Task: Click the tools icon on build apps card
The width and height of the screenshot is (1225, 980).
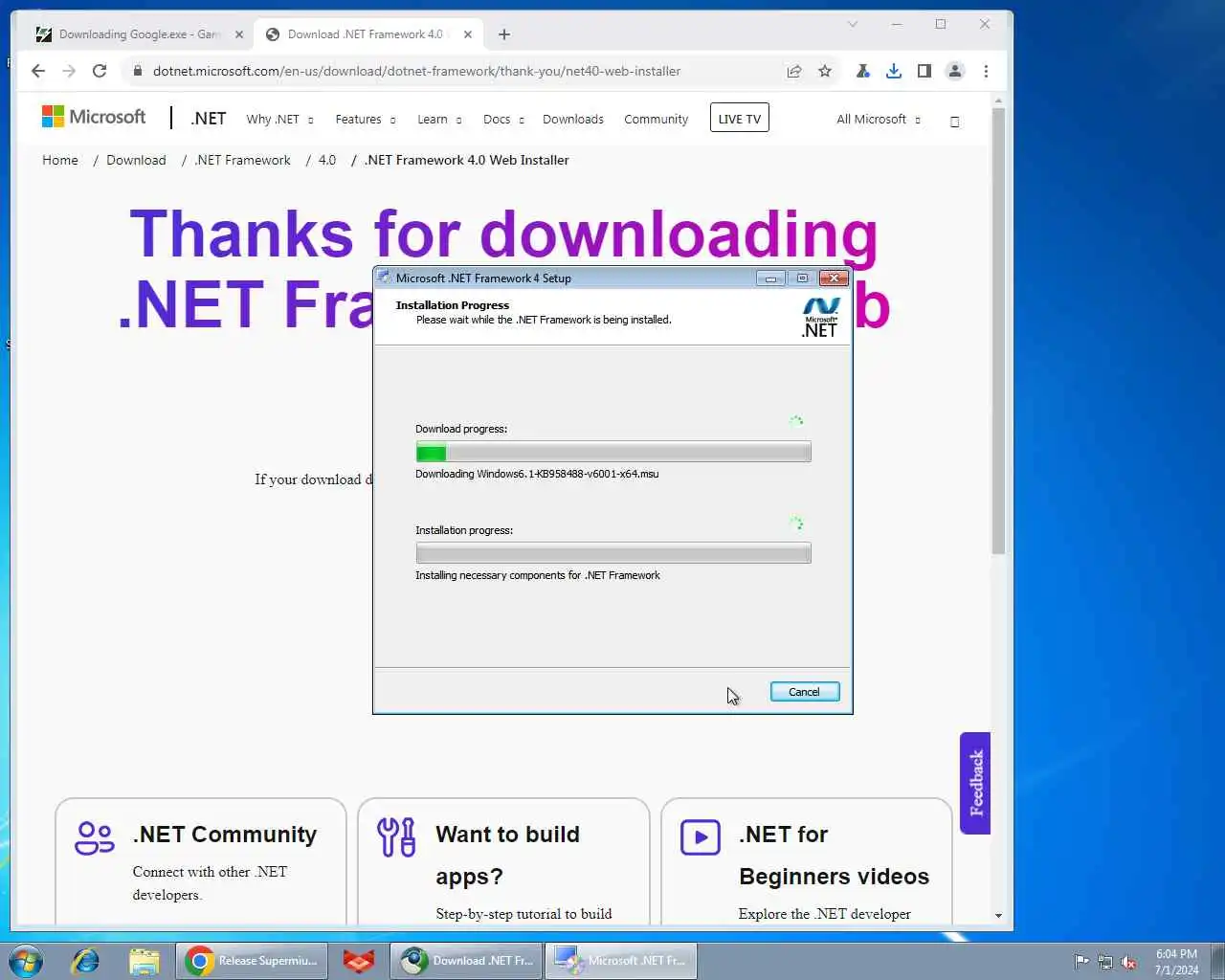Action: pos(396,837)
